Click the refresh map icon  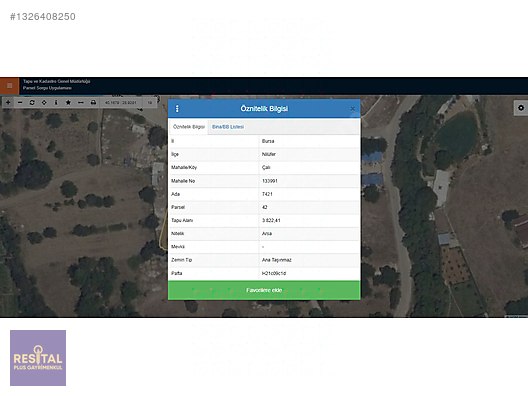pos(32,102)
